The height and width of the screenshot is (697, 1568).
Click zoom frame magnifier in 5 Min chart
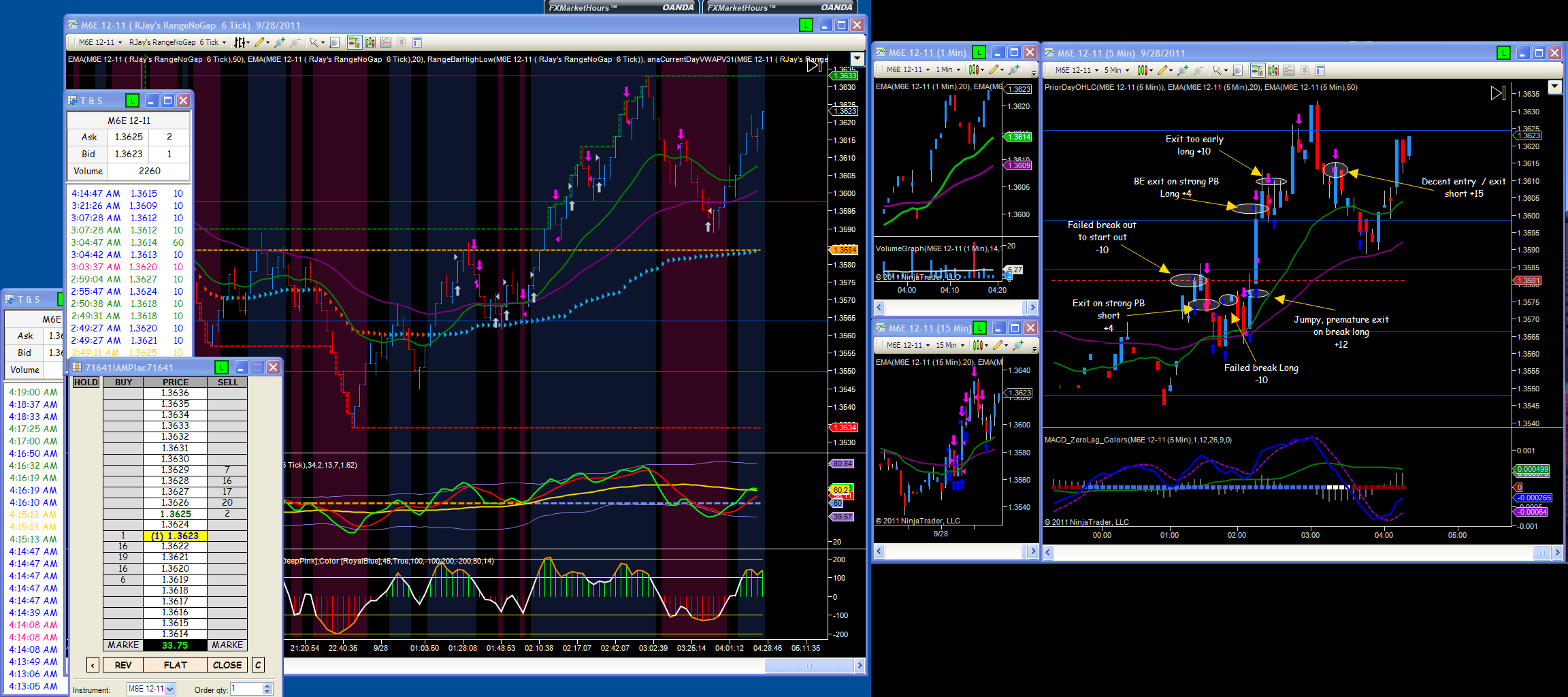point(1237,70)
